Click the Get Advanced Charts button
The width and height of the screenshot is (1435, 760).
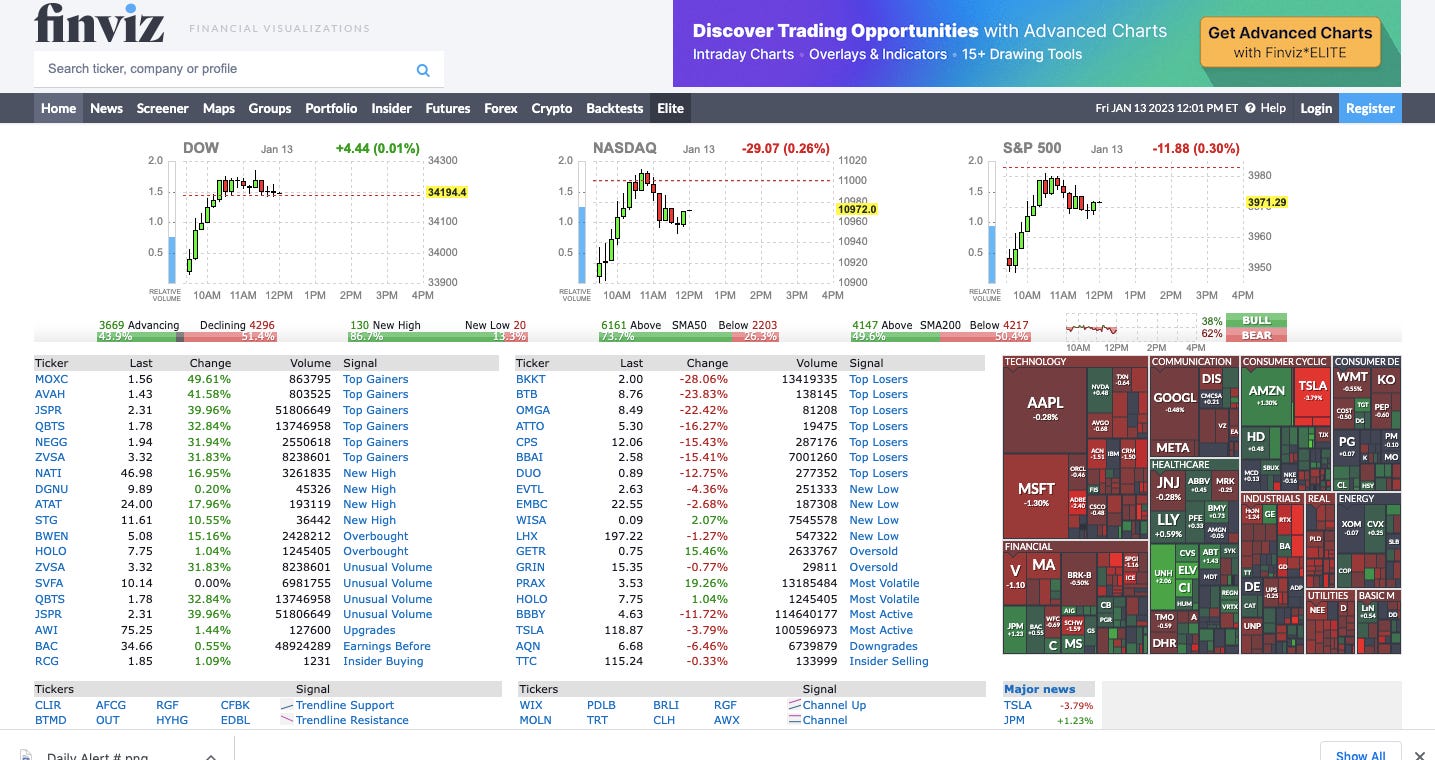coord(1289,43)
